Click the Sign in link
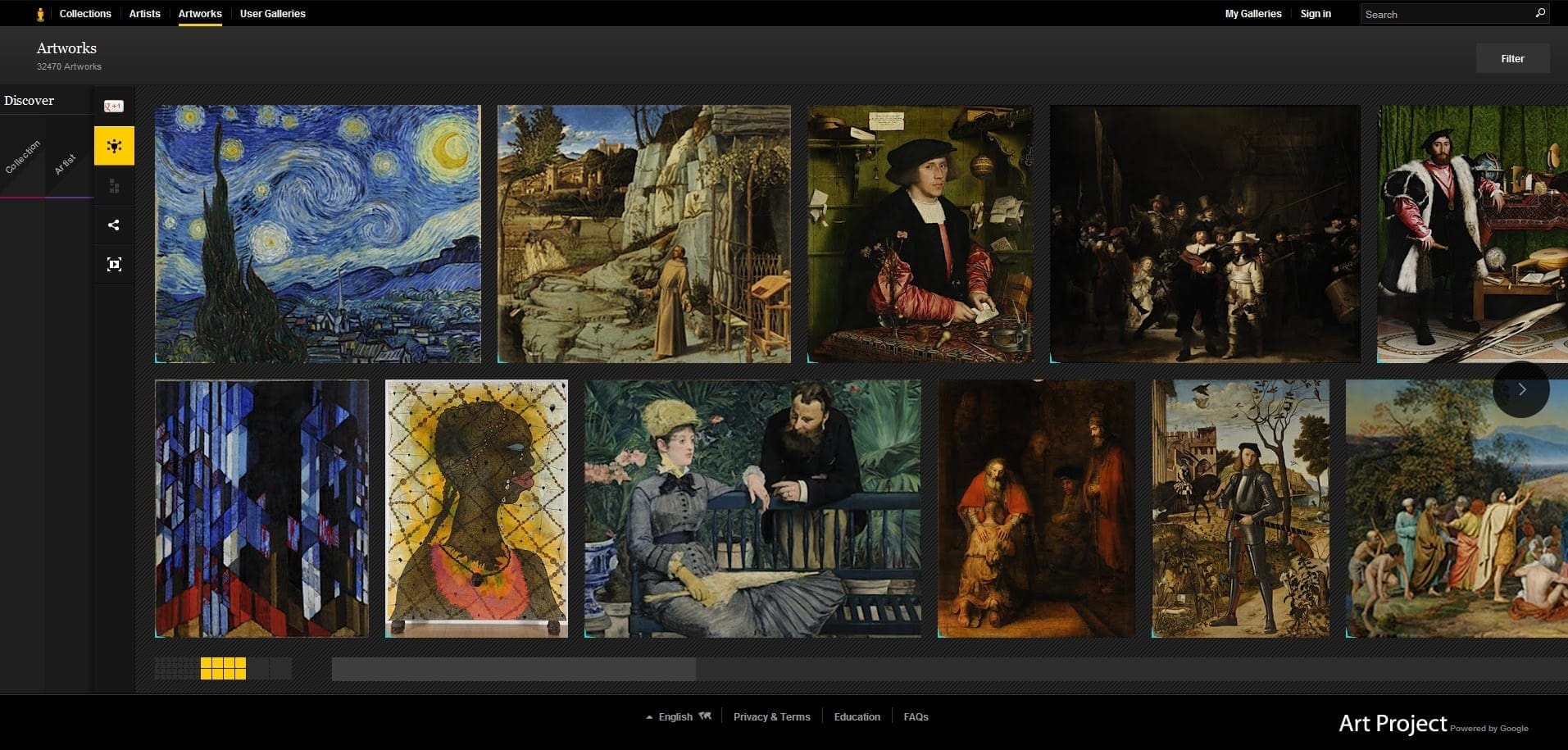This screenshot has width=1568, height=750. (x=1315, y=14)
